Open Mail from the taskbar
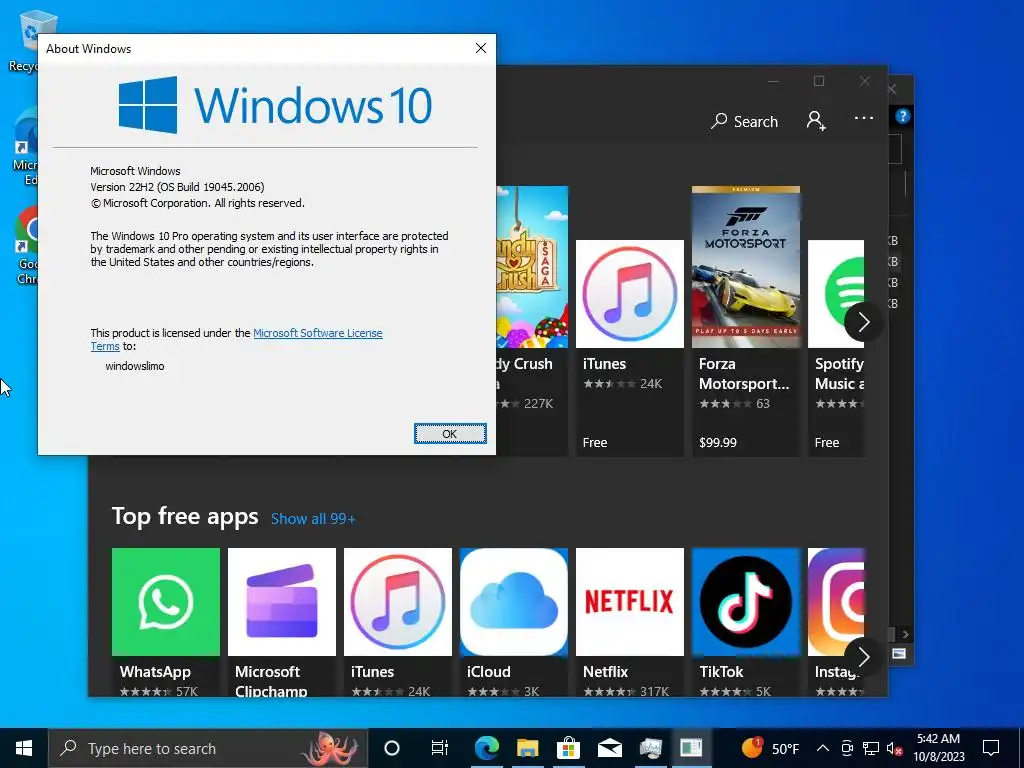 pyautogui.click(x=610, y=748)
